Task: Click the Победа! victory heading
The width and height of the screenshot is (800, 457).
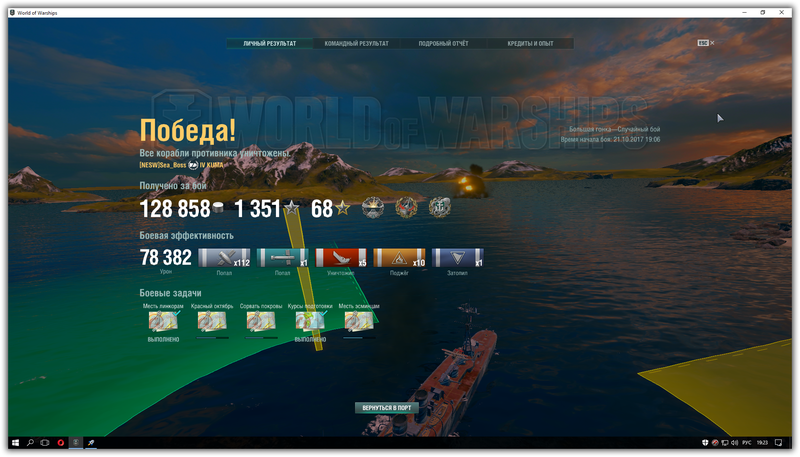Action: click(x=188, y=130)
